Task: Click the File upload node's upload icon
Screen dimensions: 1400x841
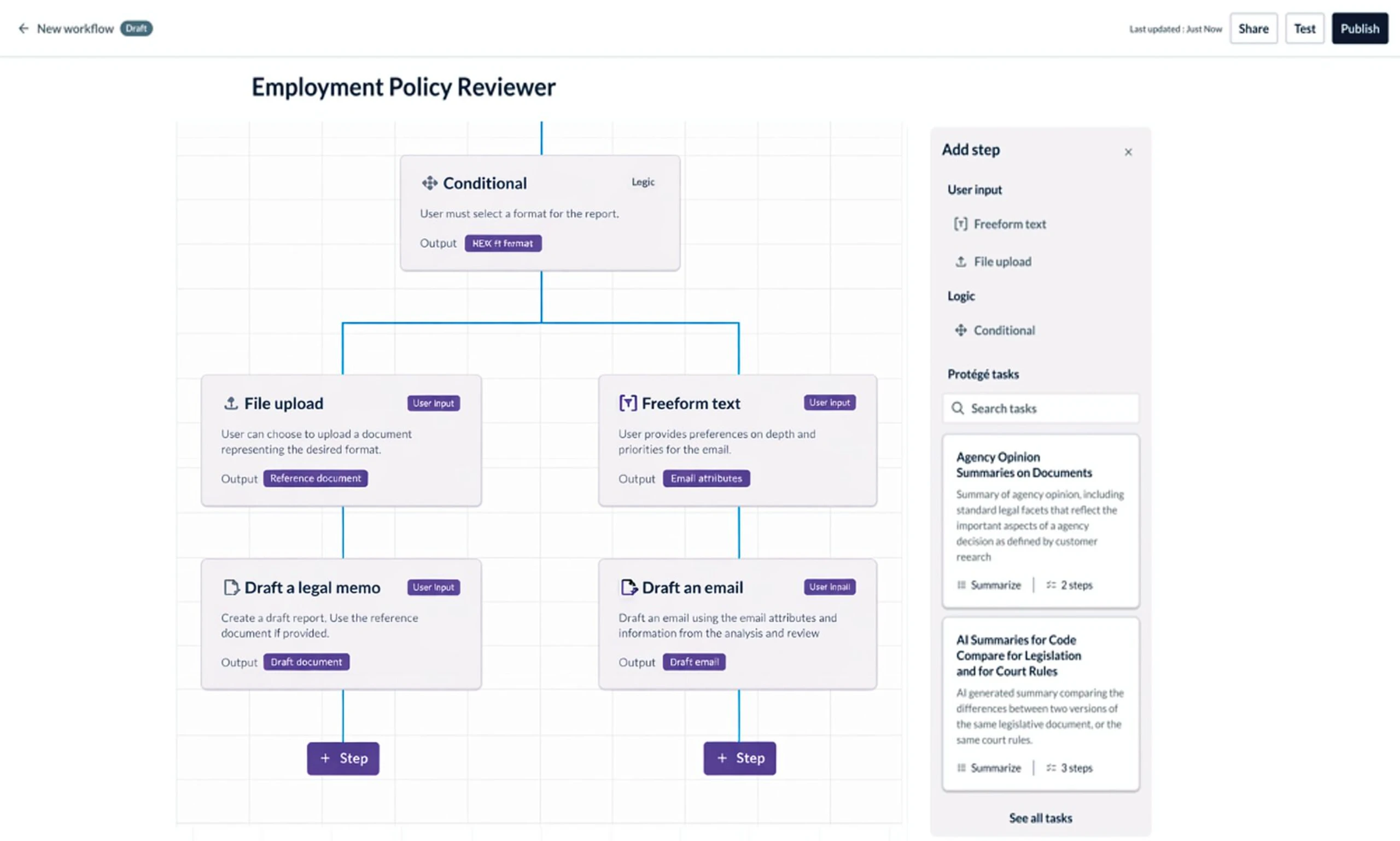Action: point(230,403)
